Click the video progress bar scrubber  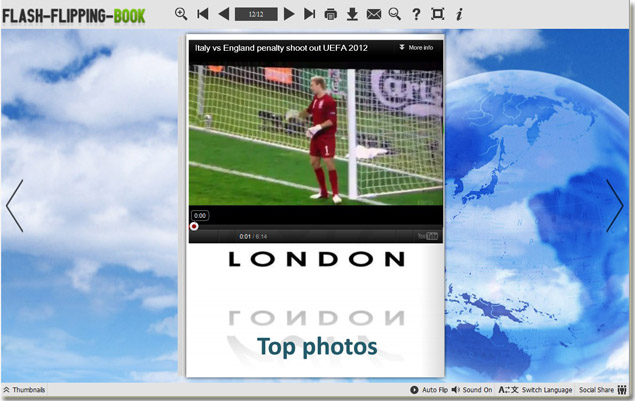pos(194,226)
